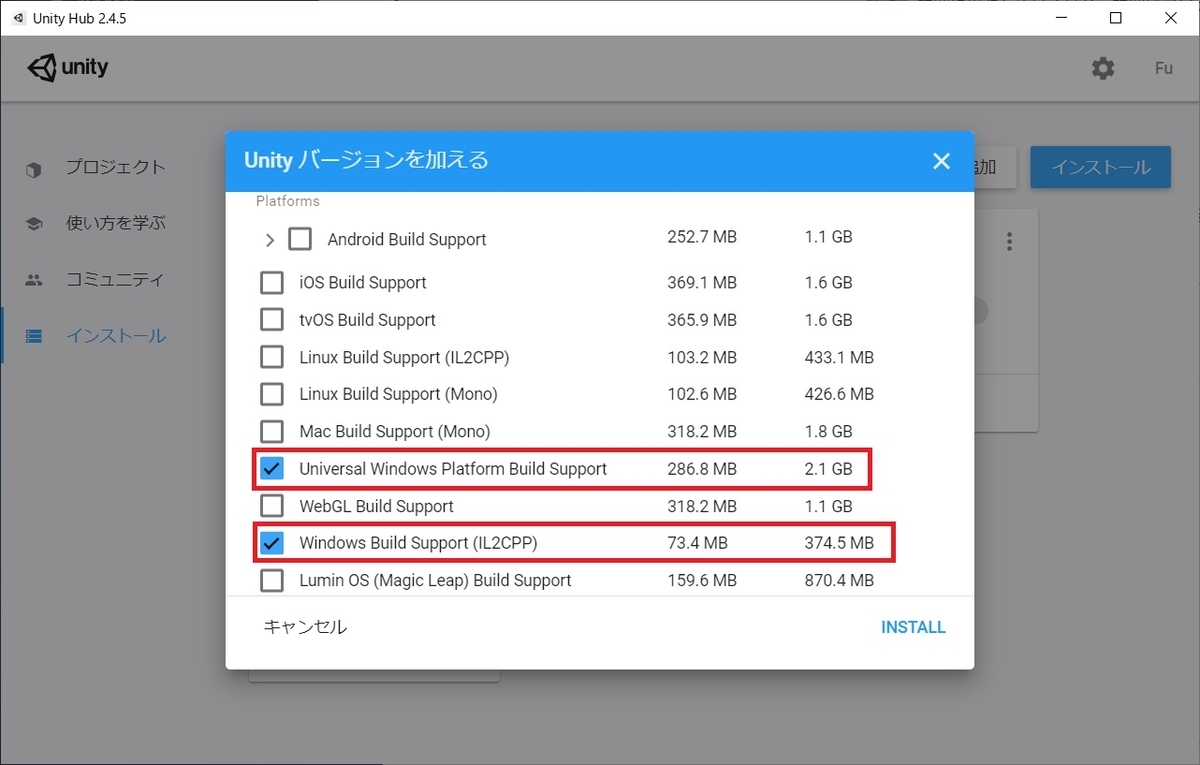Viewport: 1200px width, 765px height.
Task: Click the 374.5 MB install size value
Action: pyautogui.click(x=839, y=543)
